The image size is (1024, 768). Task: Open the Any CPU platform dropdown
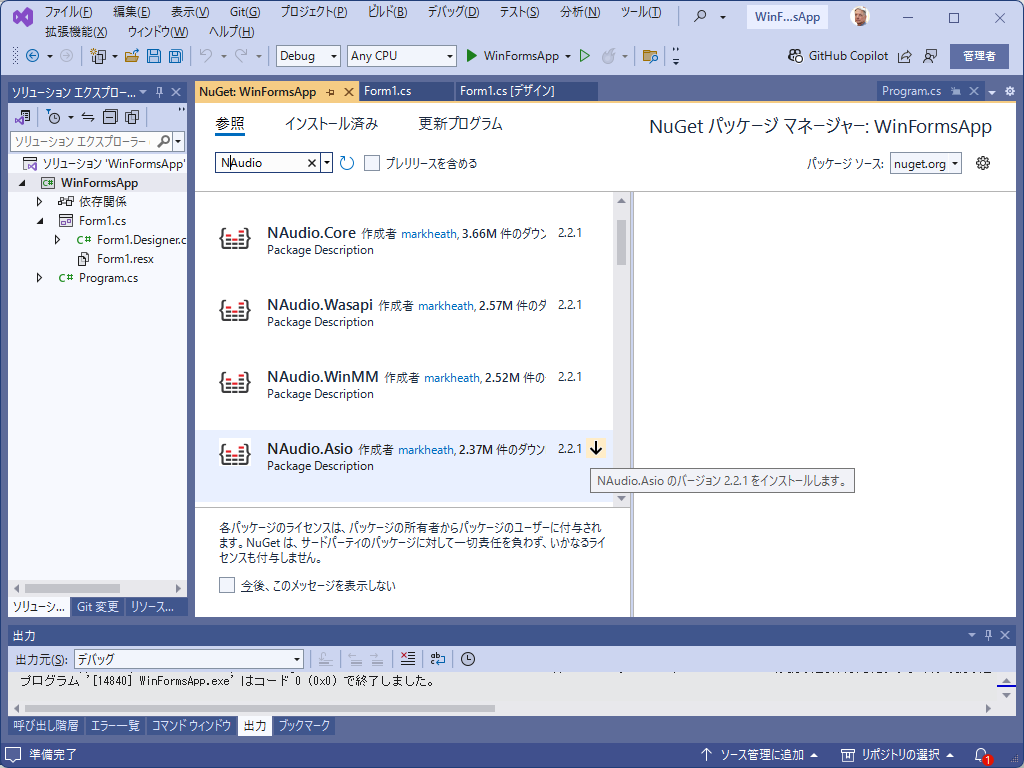tap(402, 56)
